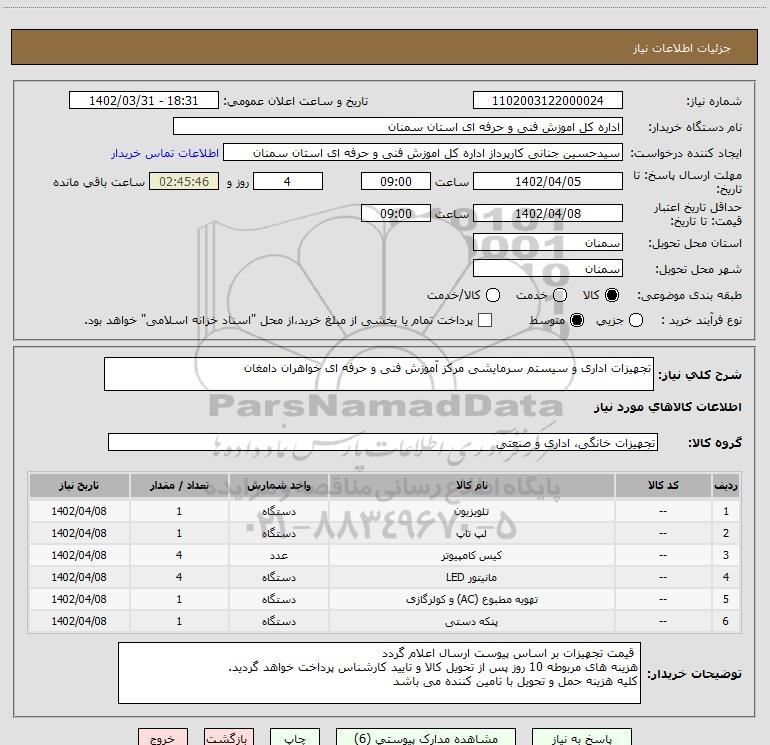This screenshot has height=745, width=770.
Task: Select the کیس کامپیوتر item name cell
Action: pos(471,555)
